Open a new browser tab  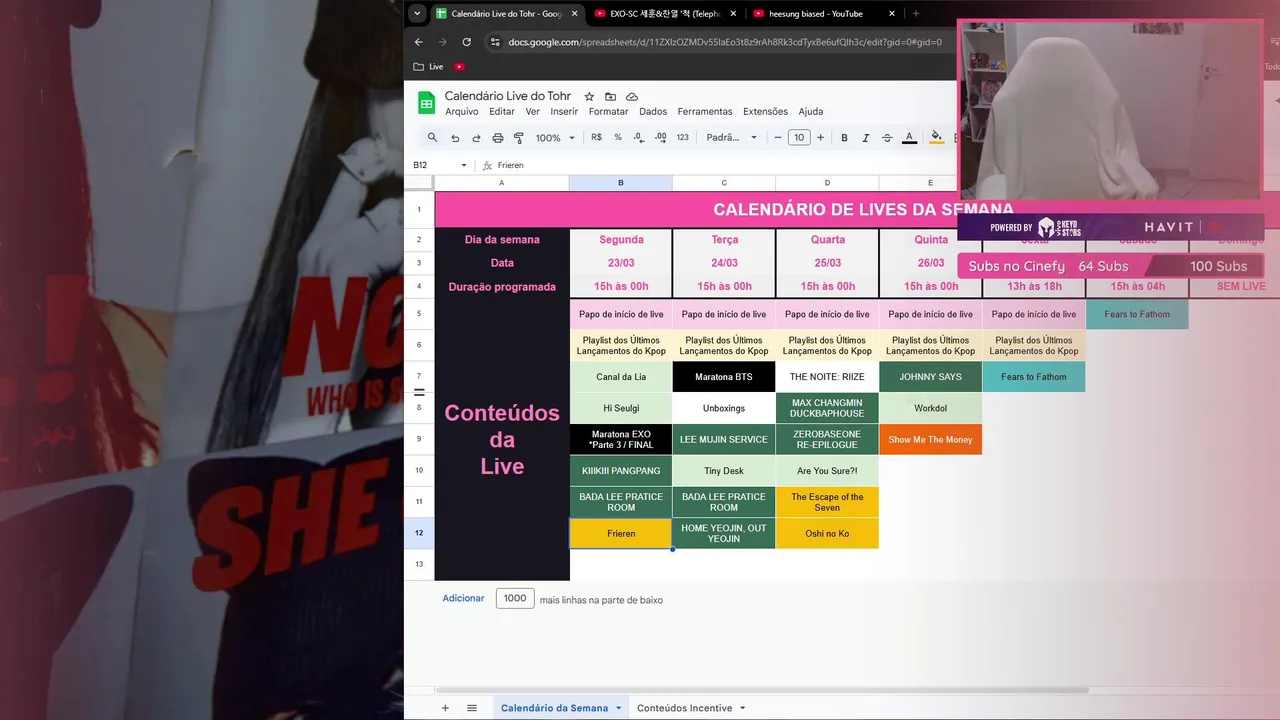(x=915, y=14)
